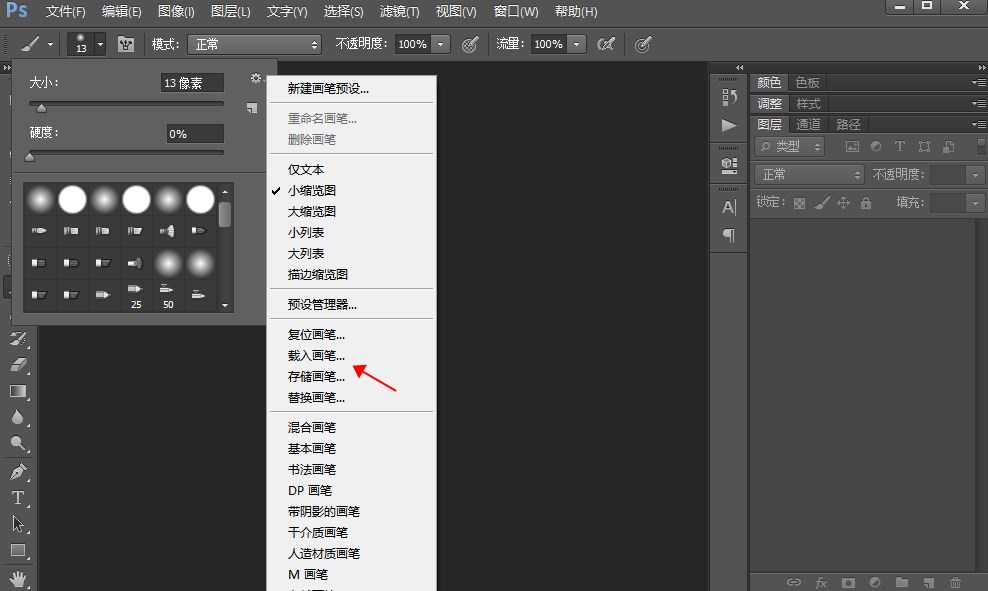The image size is (988, 591).
Task: Click the hardness 0% input field
Action: 195,134
